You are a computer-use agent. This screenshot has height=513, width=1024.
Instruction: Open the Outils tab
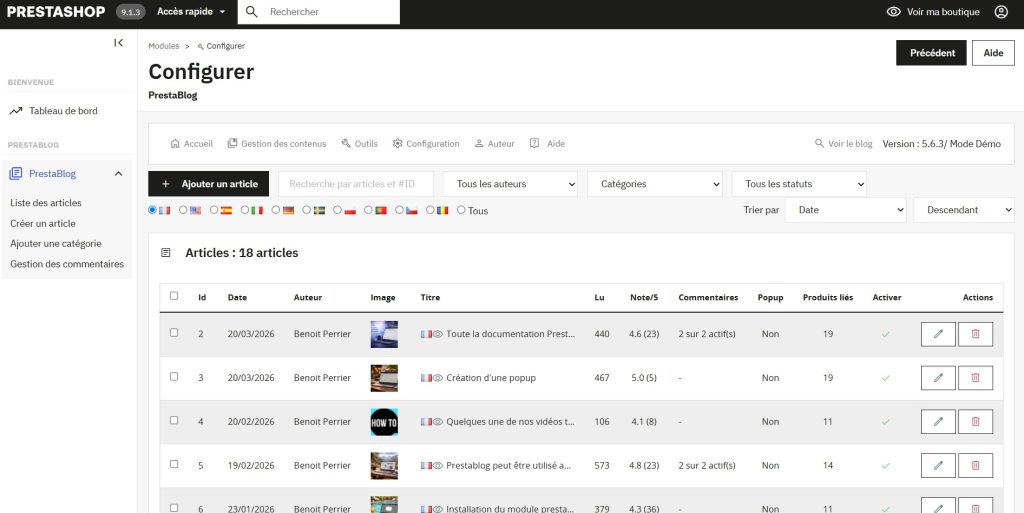coord(359,144)
